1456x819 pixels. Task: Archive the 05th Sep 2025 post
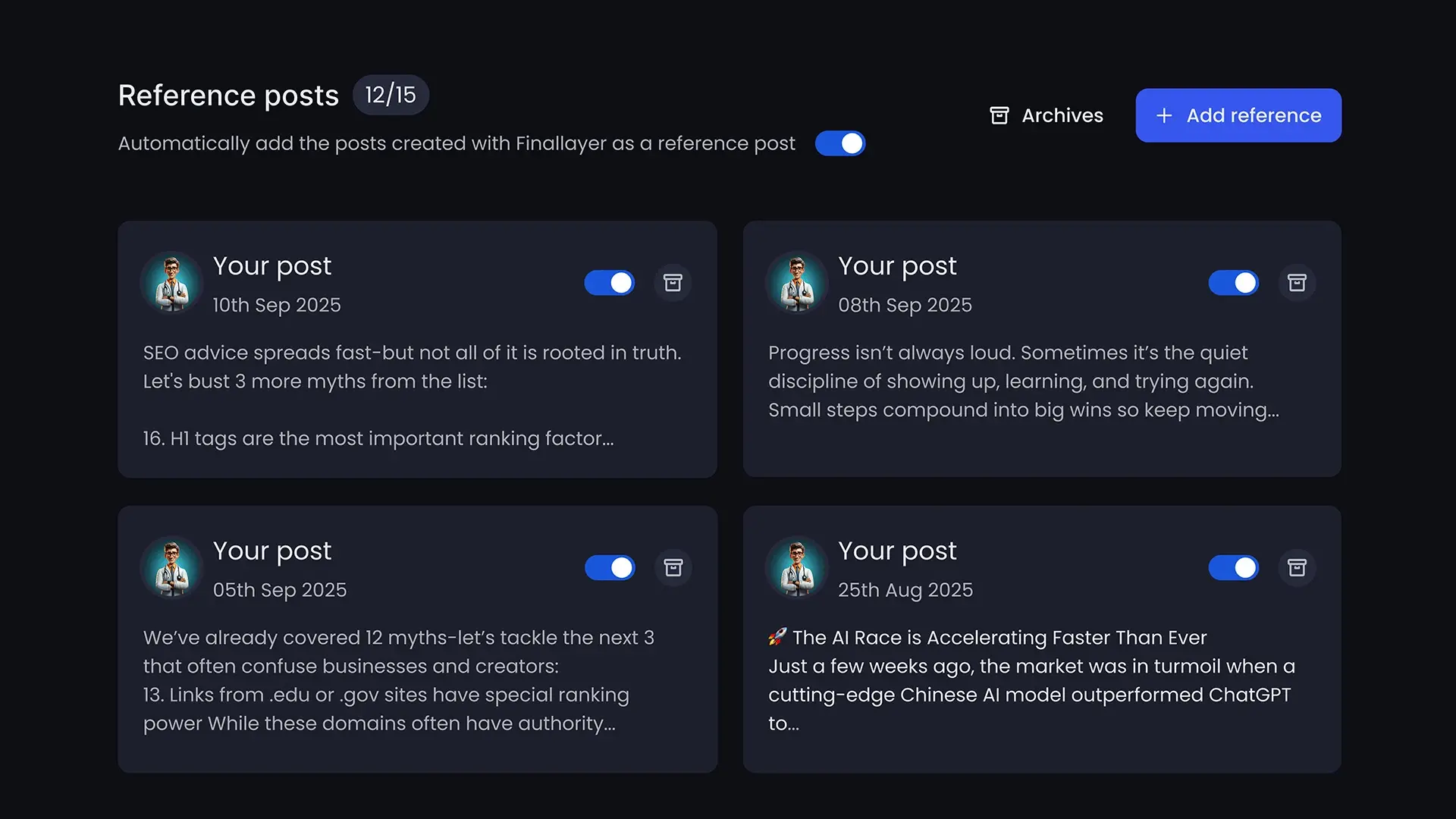pos(673,568)
